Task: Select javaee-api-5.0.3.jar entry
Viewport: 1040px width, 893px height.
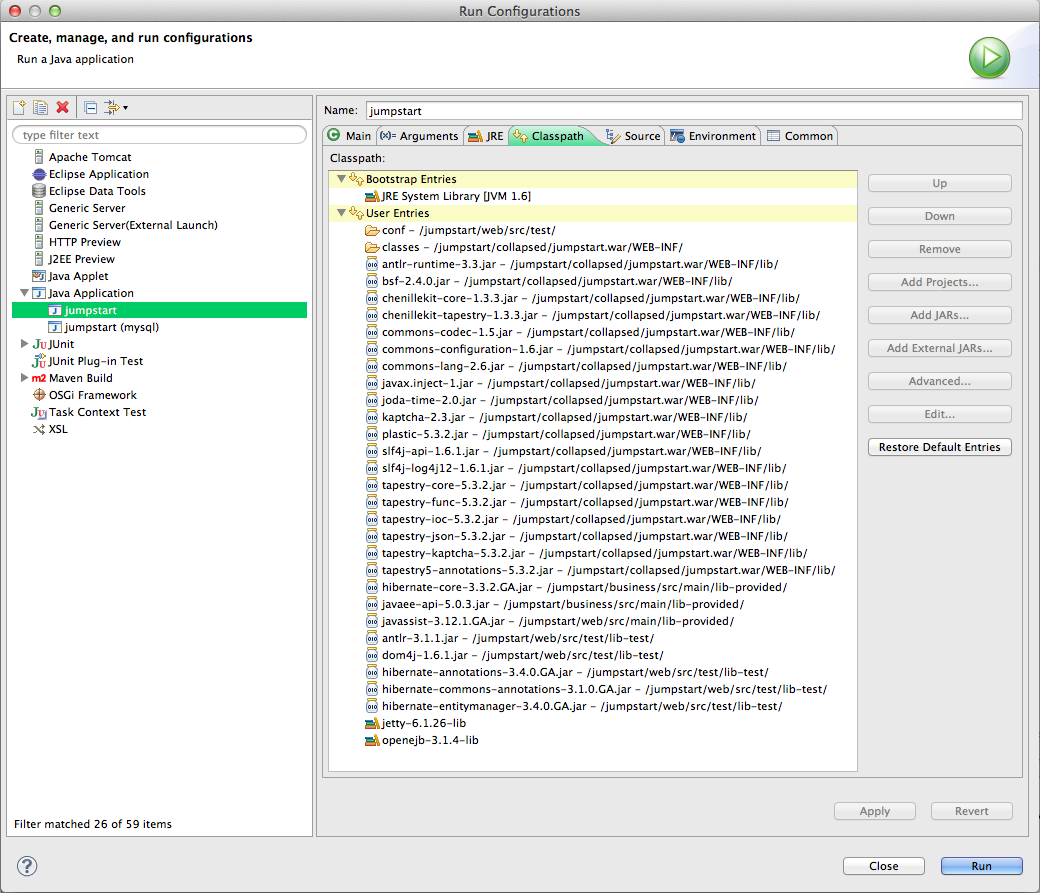Action: coord(554,604)
